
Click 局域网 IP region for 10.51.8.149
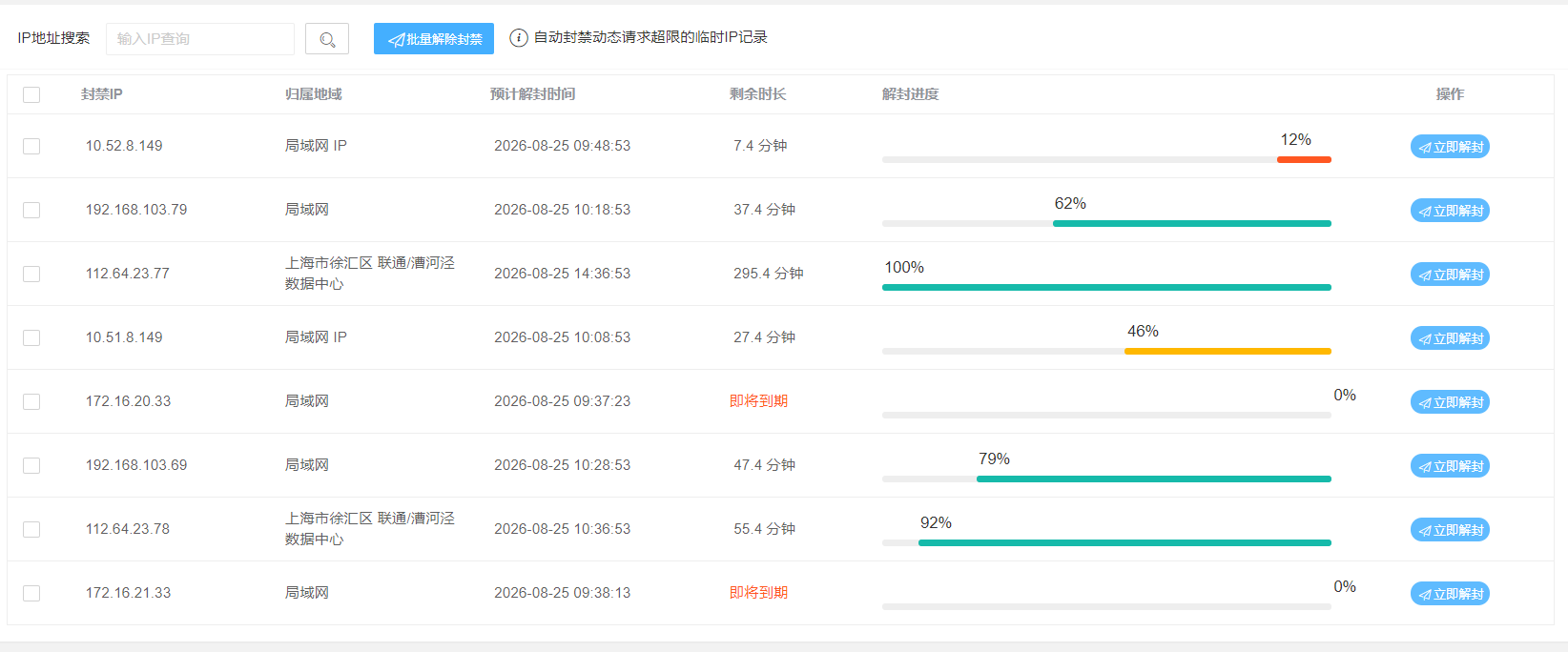pos(316,337)
